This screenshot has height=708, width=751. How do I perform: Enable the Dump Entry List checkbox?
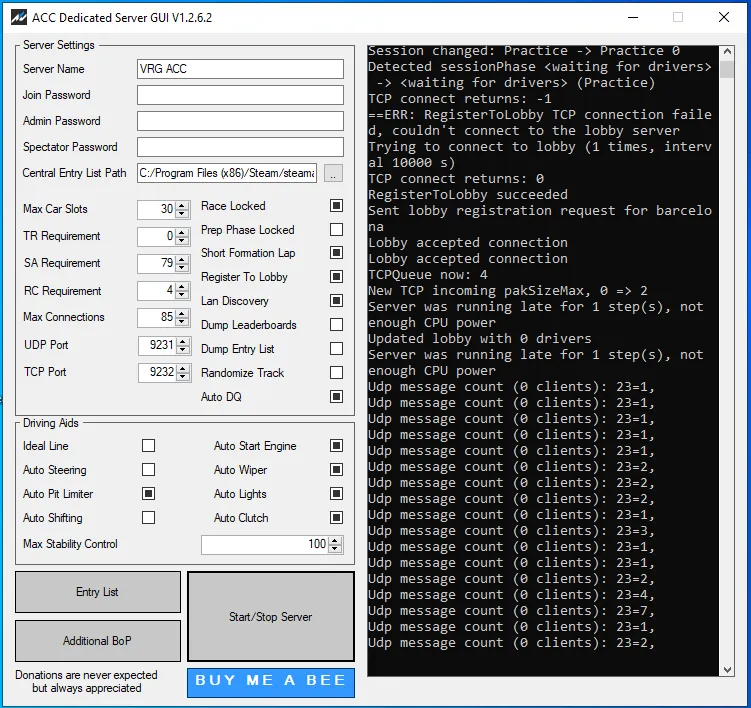pos(337,349)
